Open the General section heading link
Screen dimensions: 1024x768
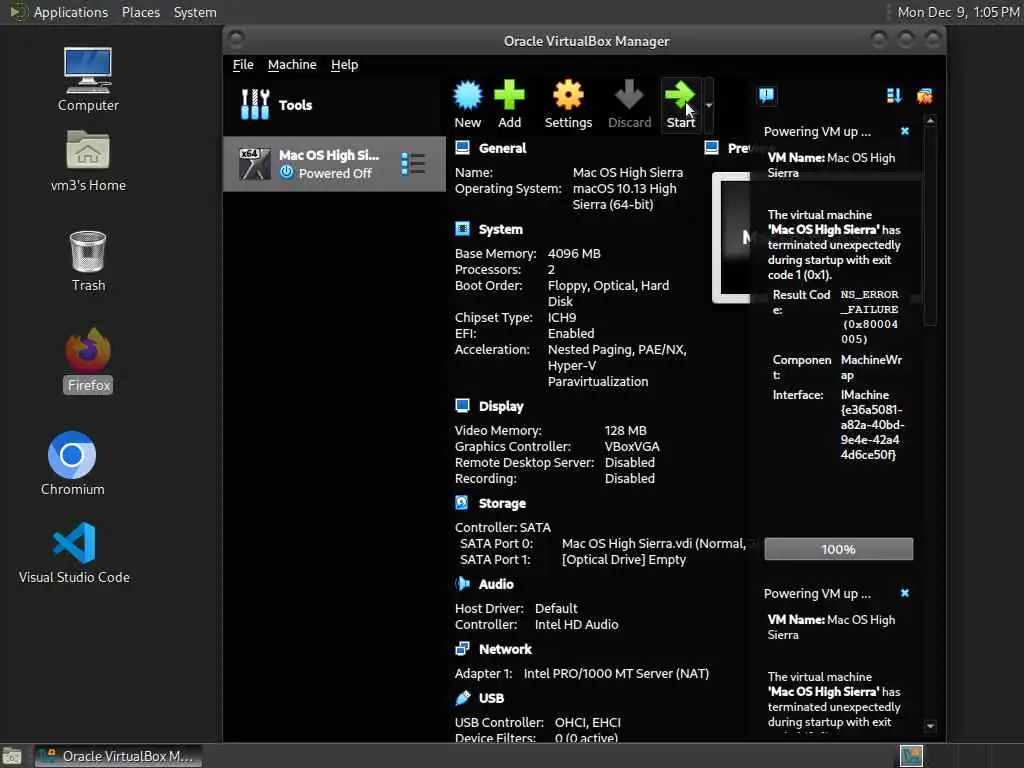(x=502, y=148)
